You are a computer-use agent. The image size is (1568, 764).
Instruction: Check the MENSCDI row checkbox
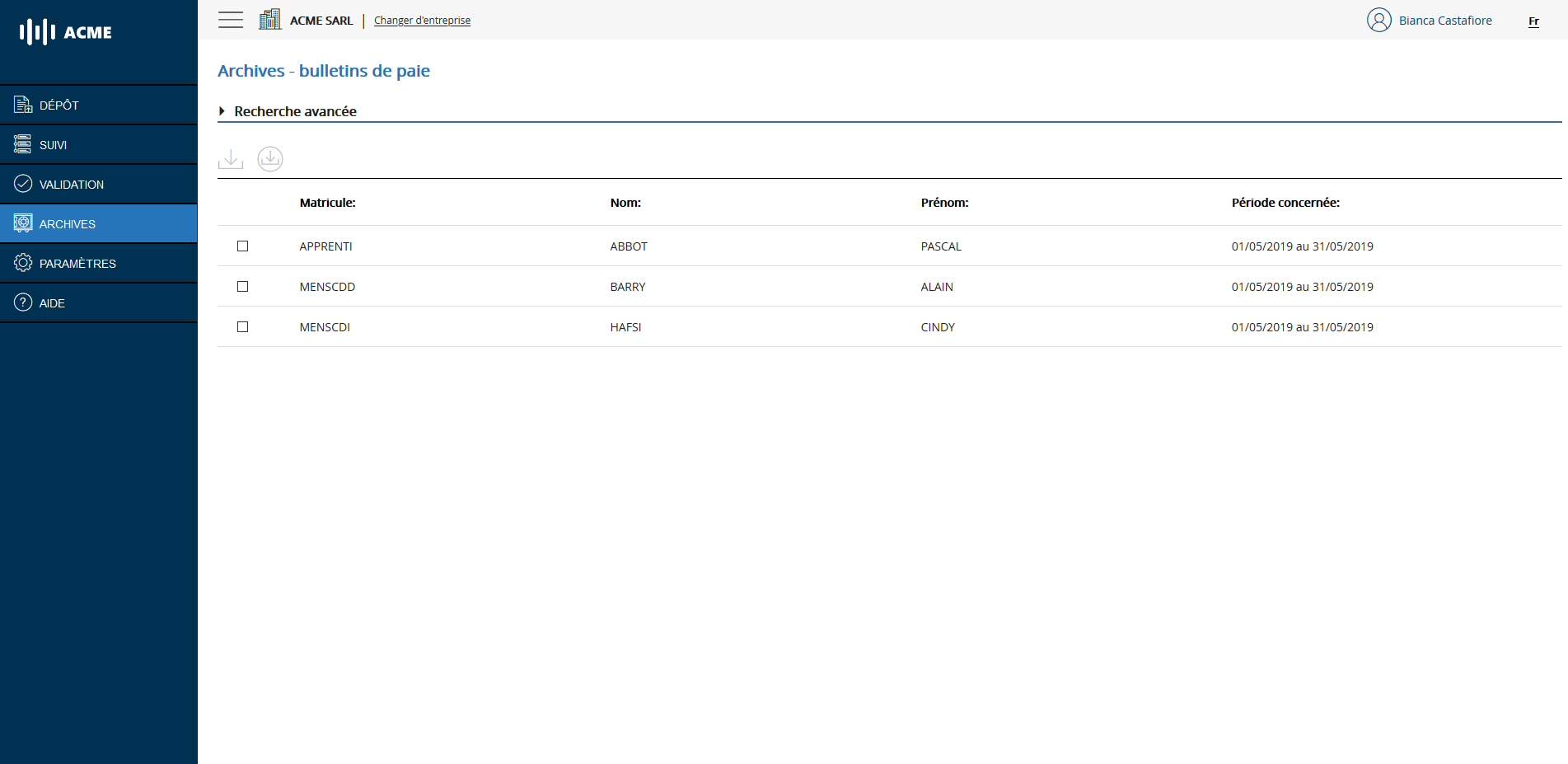[x=242, y=327]
